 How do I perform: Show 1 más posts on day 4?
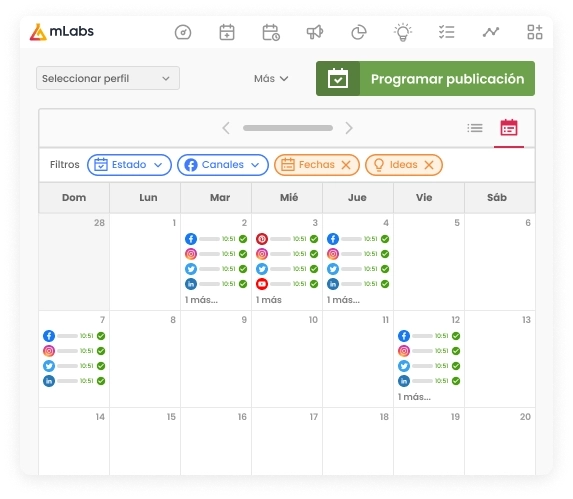pos(343,300)
